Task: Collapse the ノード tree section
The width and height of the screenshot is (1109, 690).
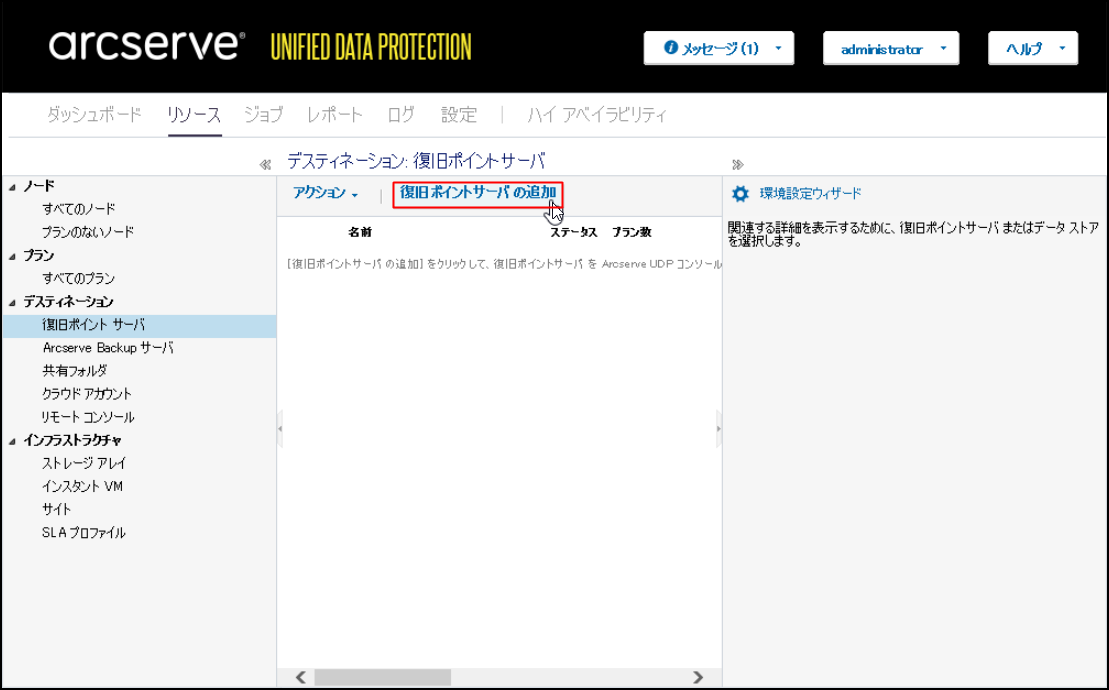Action: coord(12,187)
